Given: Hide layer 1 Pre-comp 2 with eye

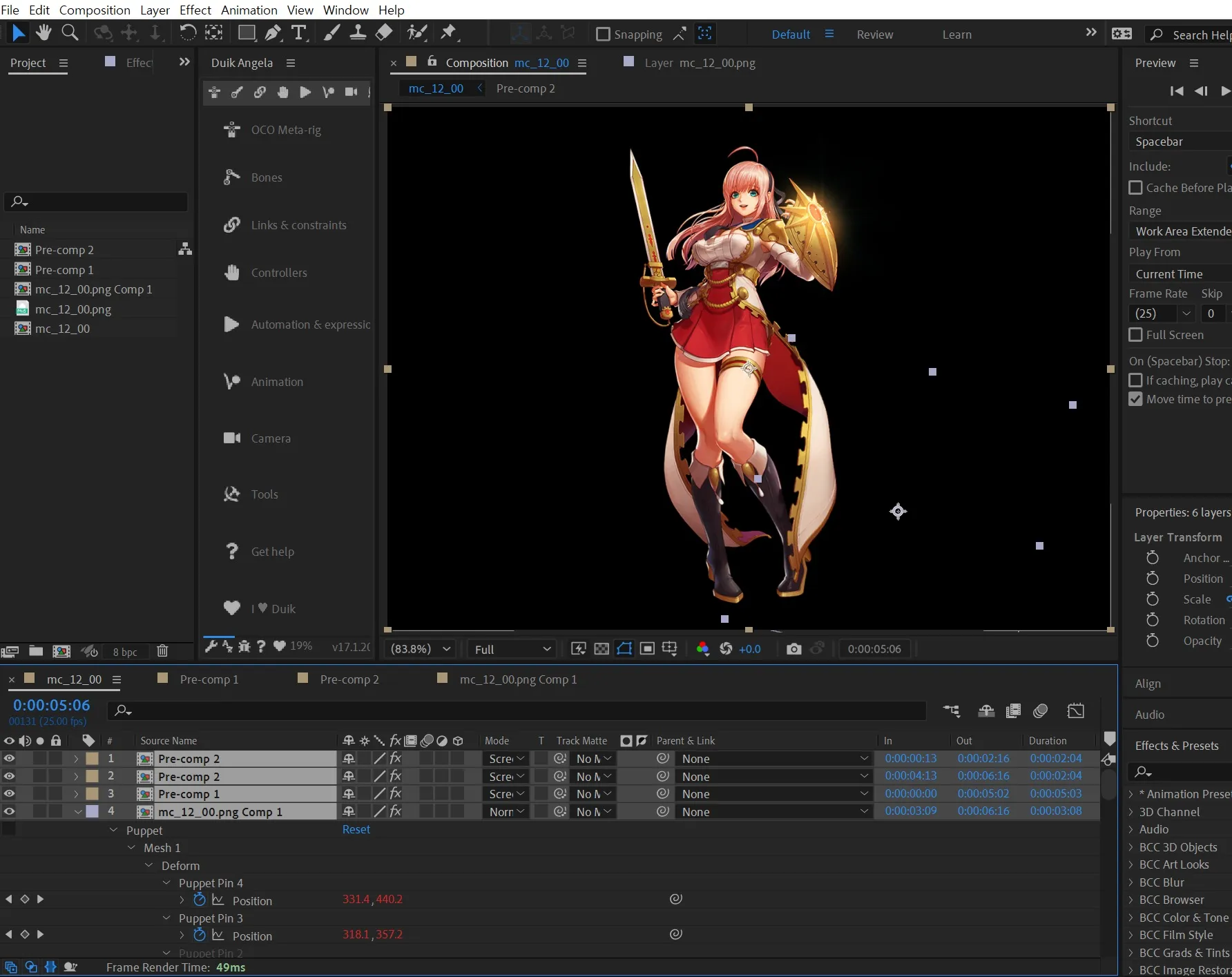Looking at the screenshot, I should point(9,758).
